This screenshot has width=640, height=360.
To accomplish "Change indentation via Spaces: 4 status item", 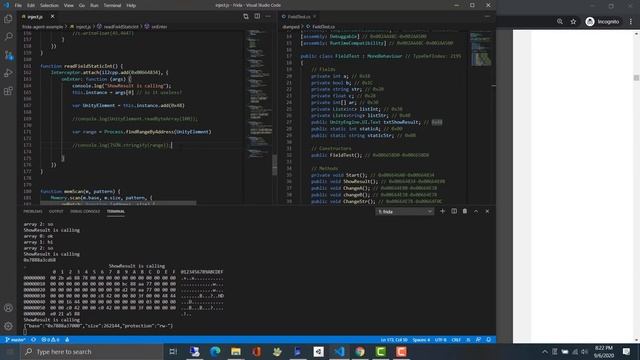I will [421, 340].
